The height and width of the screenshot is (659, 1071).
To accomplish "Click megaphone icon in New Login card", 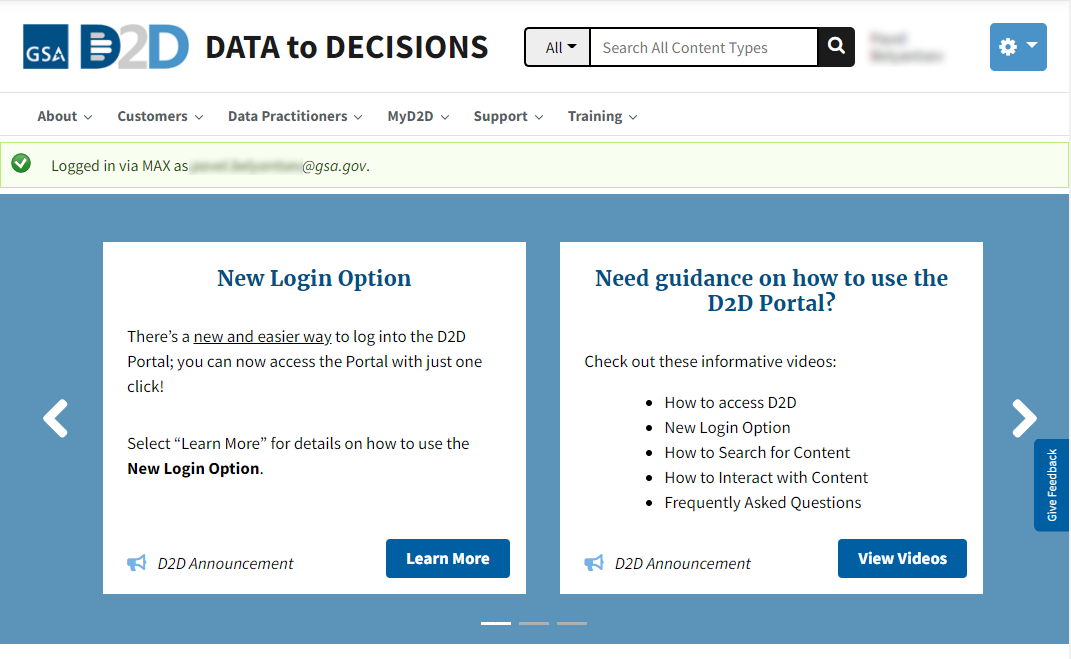I will 137,563.
